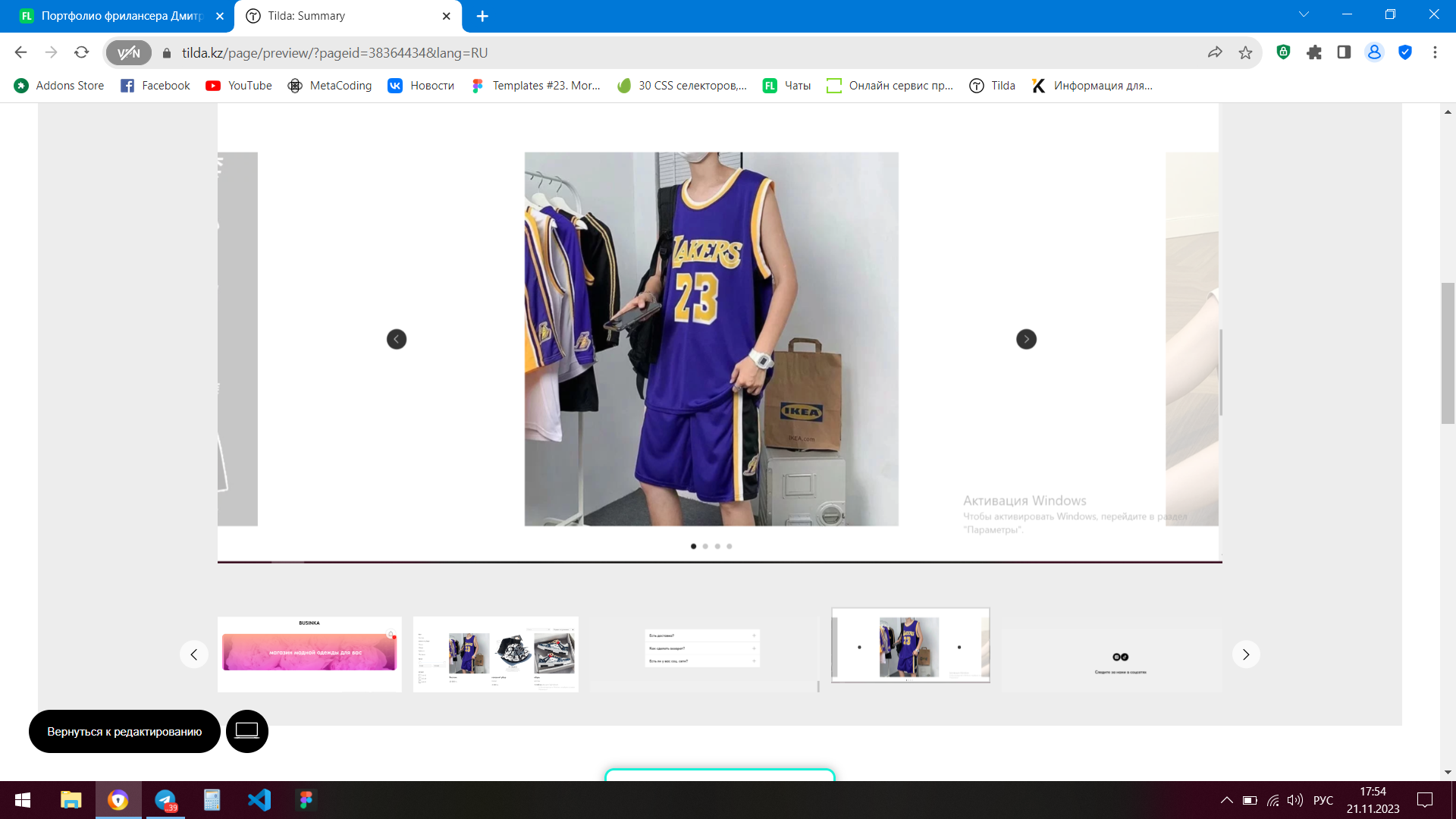1456x819 pixels.
Task: Open the browser three-dot menu
Action: pos(1435,52)
